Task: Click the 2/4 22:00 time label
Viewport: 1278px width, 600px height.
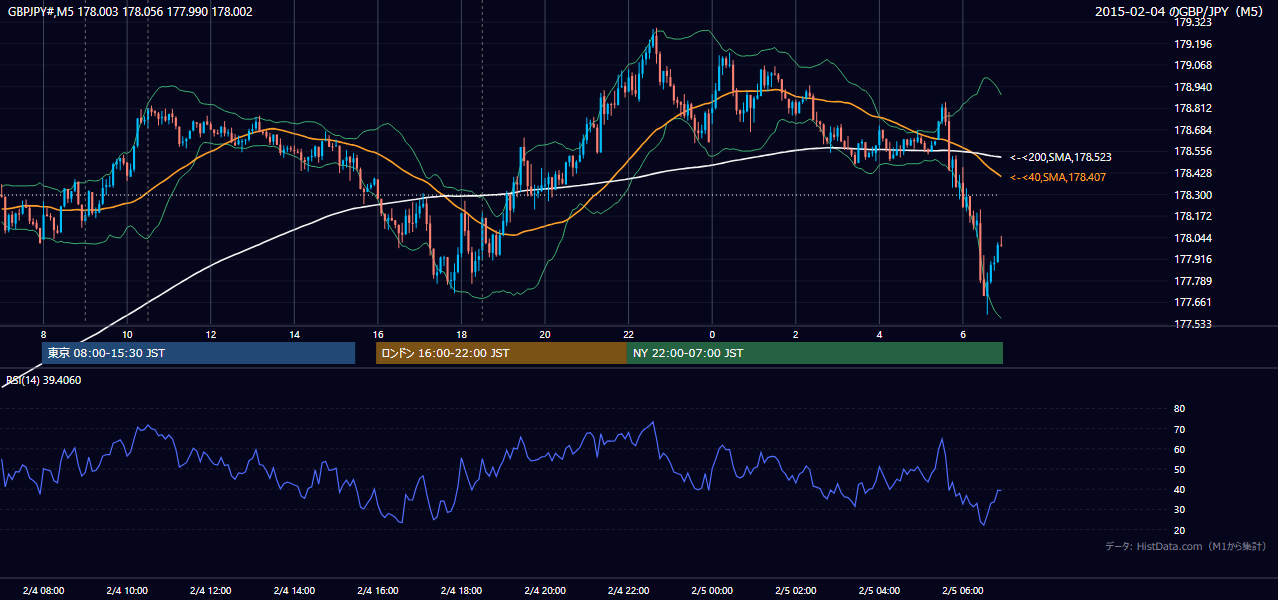Action: pos(628,590)
